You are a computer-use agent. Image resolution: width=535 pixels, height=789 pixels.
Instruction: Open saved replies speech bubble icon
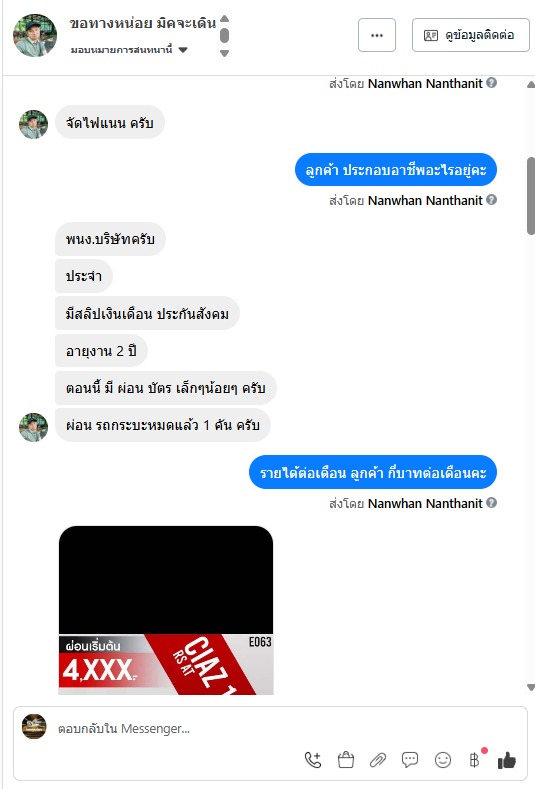coord(410,760)
